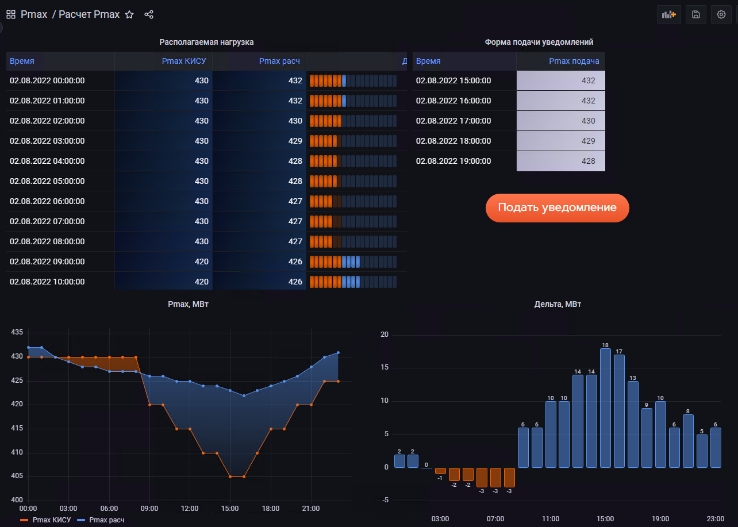This screenshot has height=527, width=738.
Task: Select Pmax подача field for 02.08.2022 15:00:00
Action: click(560, 80)
